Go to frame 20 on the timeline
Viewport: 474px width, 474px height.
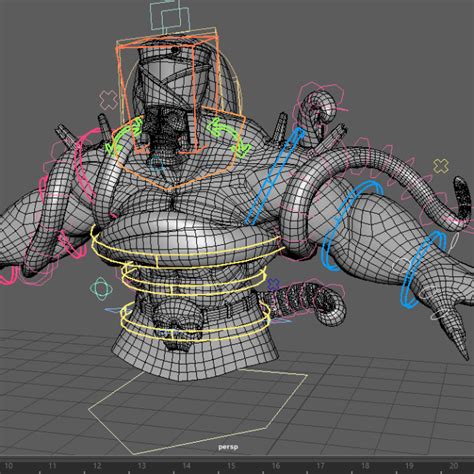454,466
